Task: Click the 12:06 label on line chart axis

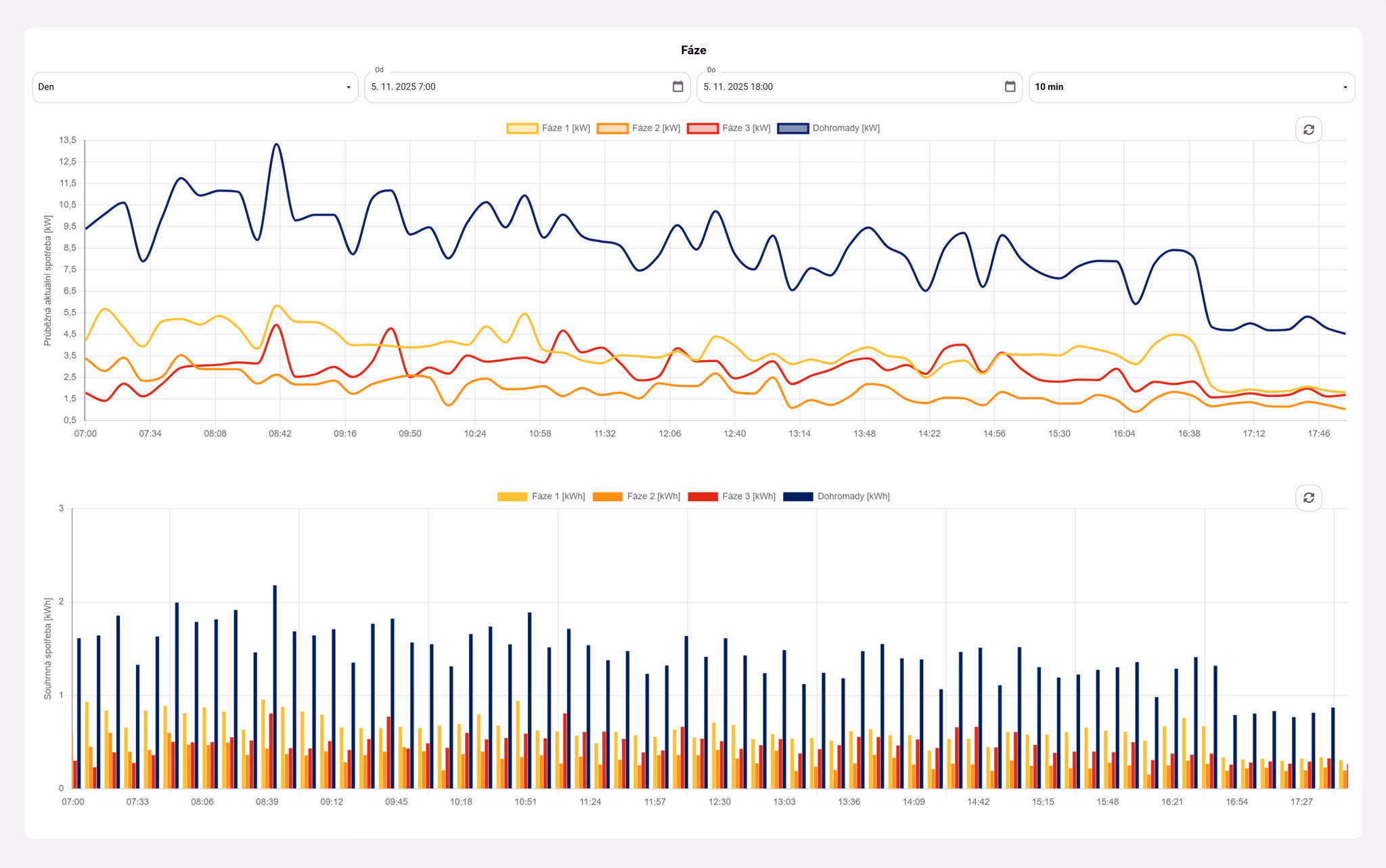Action: coord(670,434)
